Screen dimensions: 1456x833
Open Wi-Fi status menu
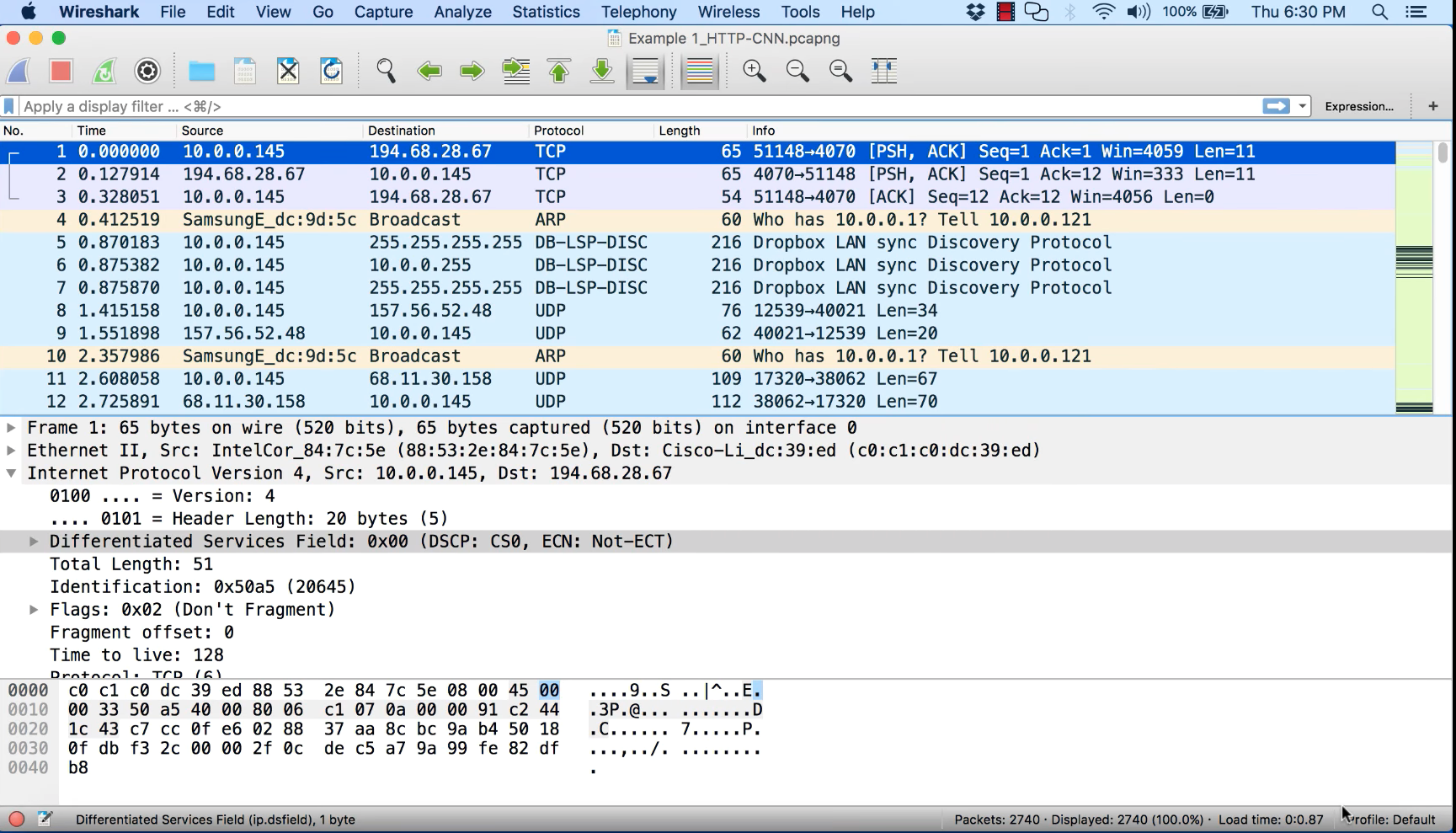[1103, 12]
